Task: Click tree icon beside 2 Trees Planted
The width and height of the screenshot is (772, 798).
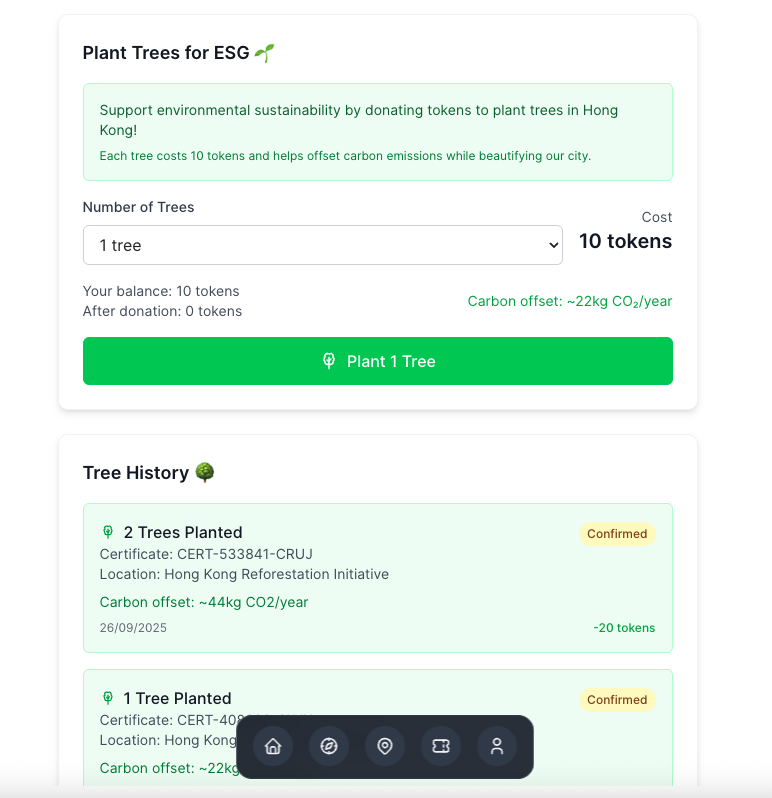Action: pos(108,532)
